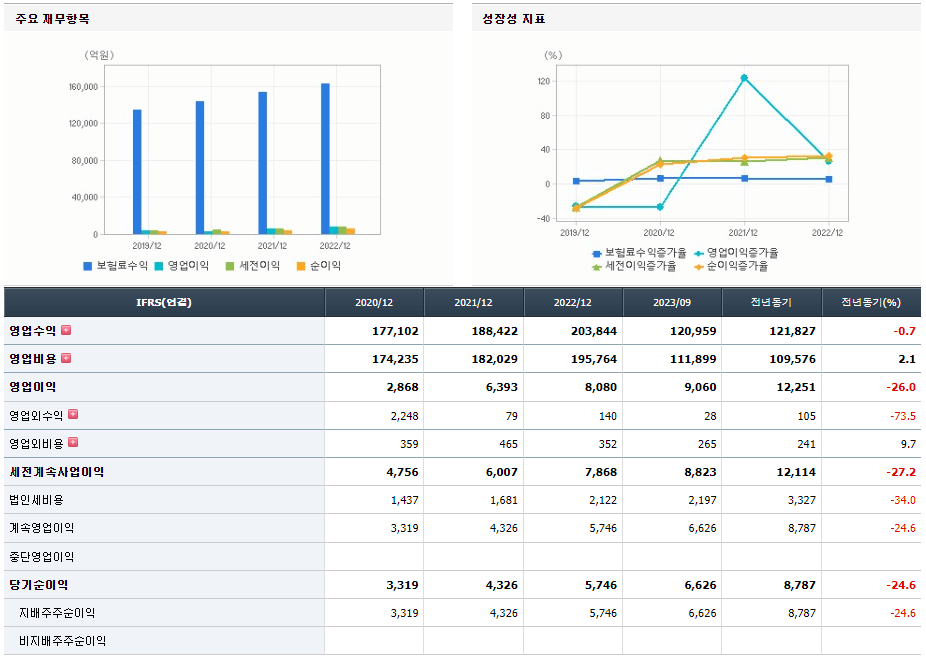Click the 2021/12 peak point on 영업이익증가율 line
This screenshot has height=658, width=926.
[744, 78]
